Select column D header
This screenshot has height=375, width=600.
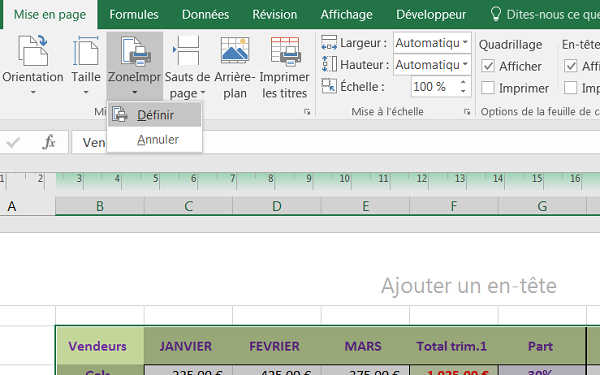277,206
